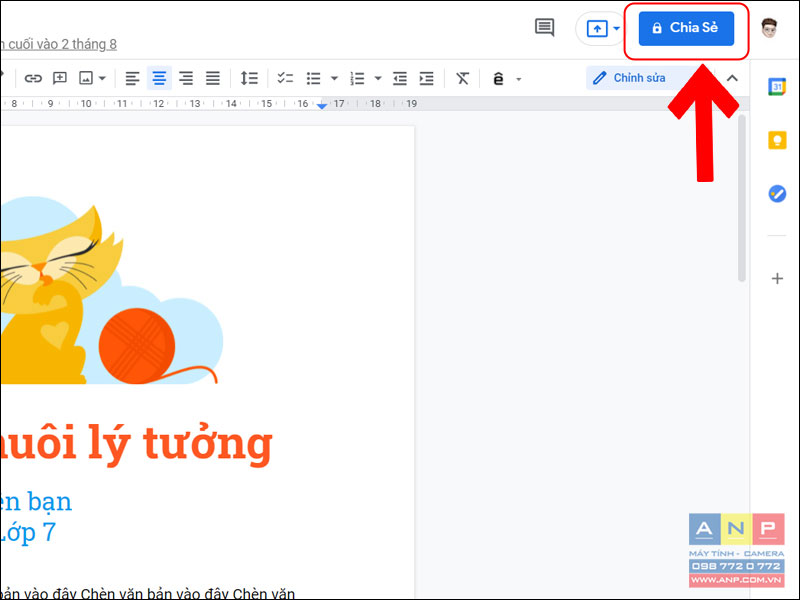Open Google Tasks side panel
Image resolution: width=800 pixels, height=600 pixels.
(x=777, y=194)
